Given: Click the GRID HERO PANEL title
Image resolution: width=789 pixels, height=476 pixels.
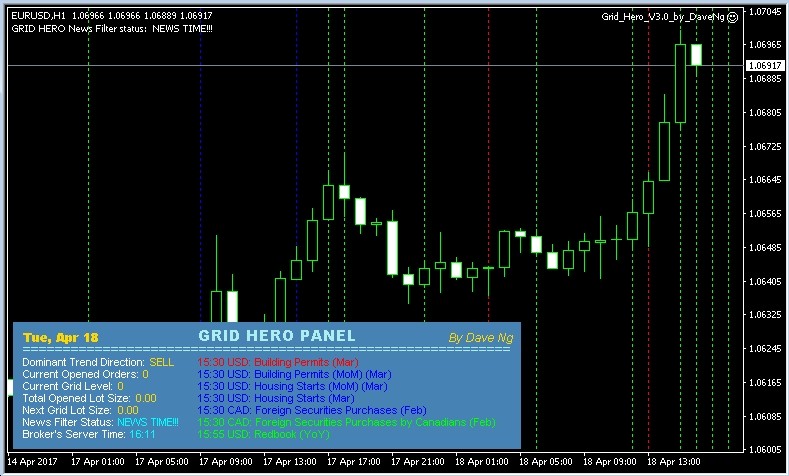Looking at the screenshot, I should click(277, 336).
